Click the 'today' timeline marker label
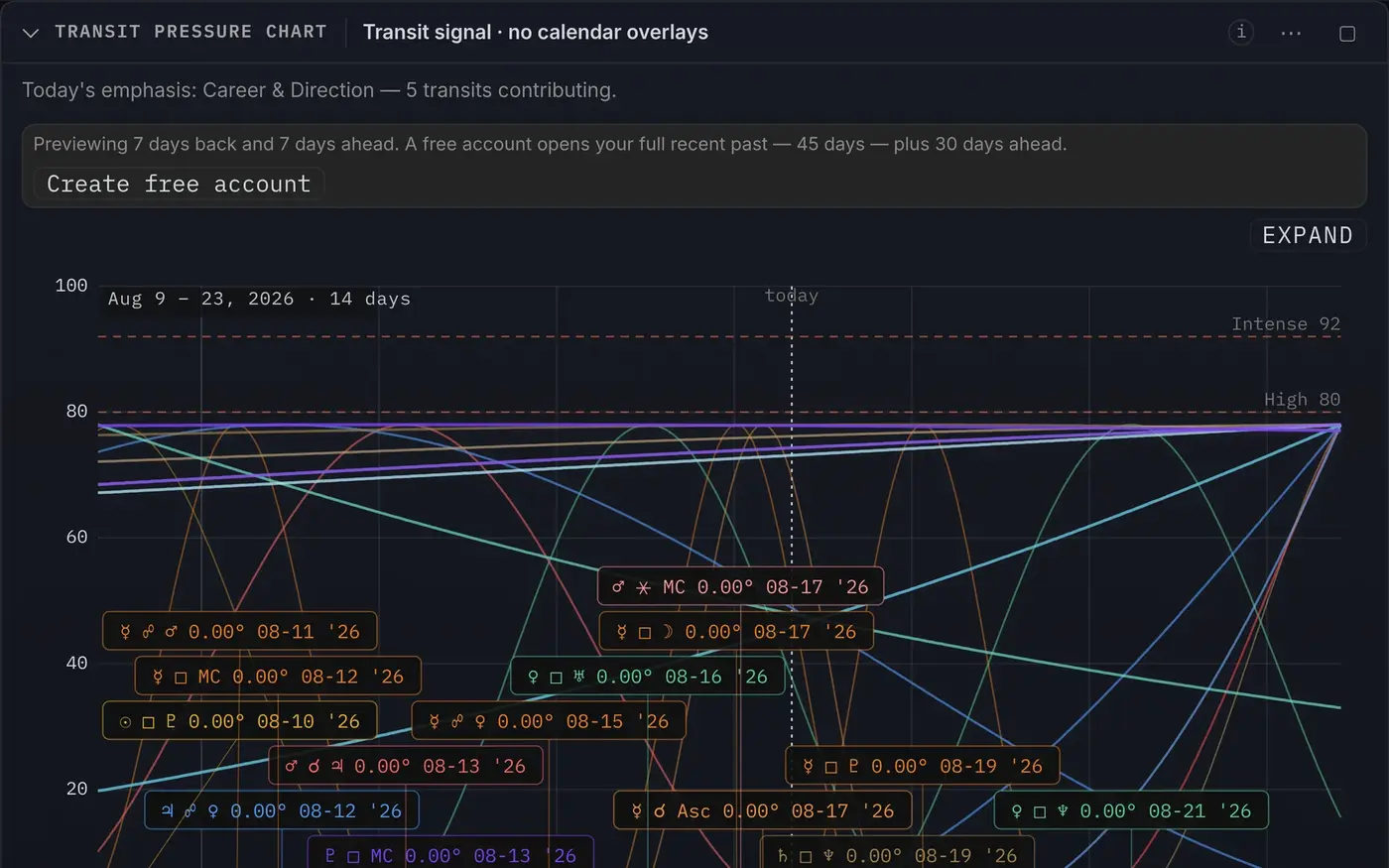The width and height of the screenshot is (1389, 868). click(792, 296)
